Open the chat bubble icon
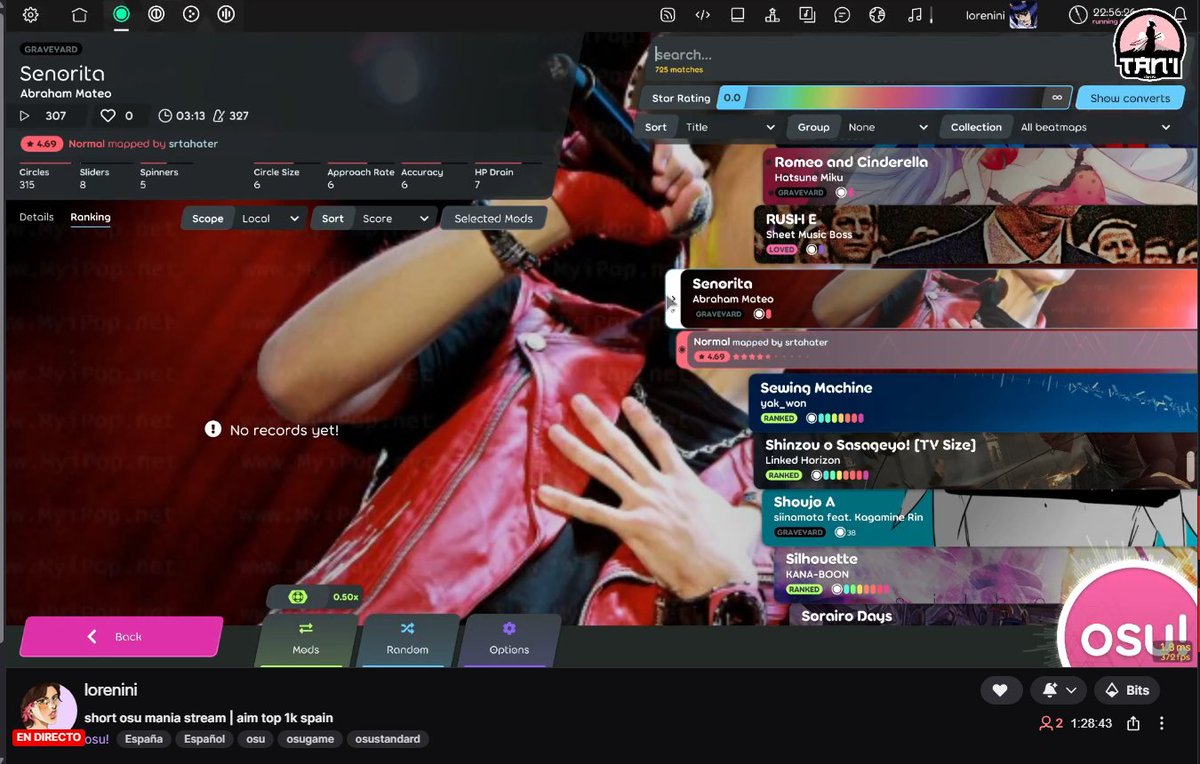This screenshot has width=1200, height=764. pyautogui.click(x=842, y=15)
